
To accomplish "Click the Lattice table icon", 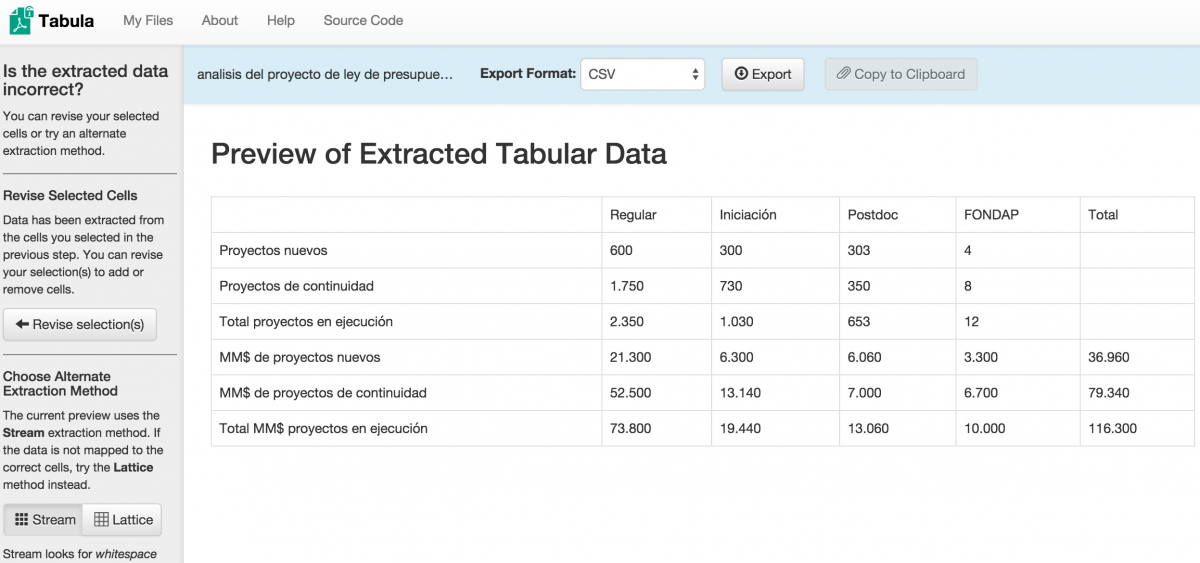I will click(101, 520).
